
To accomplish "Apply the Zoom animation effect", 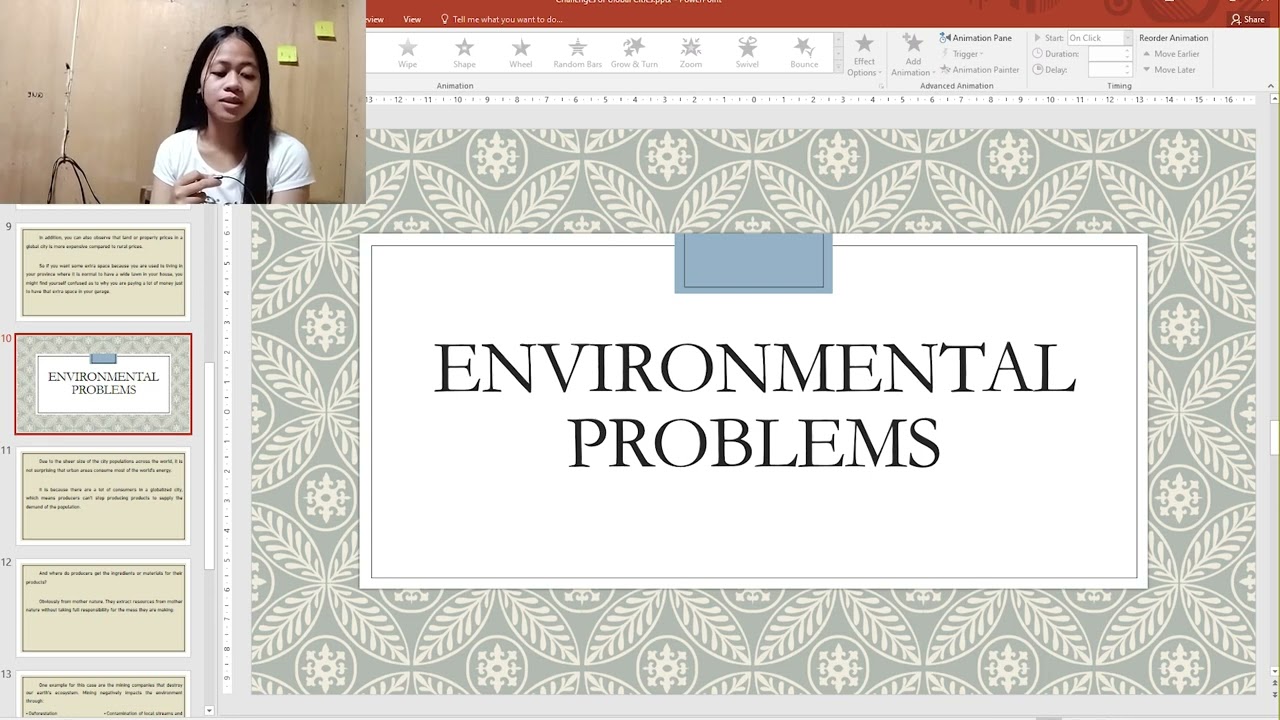I will pyautogui.click(x=691, y=52).
